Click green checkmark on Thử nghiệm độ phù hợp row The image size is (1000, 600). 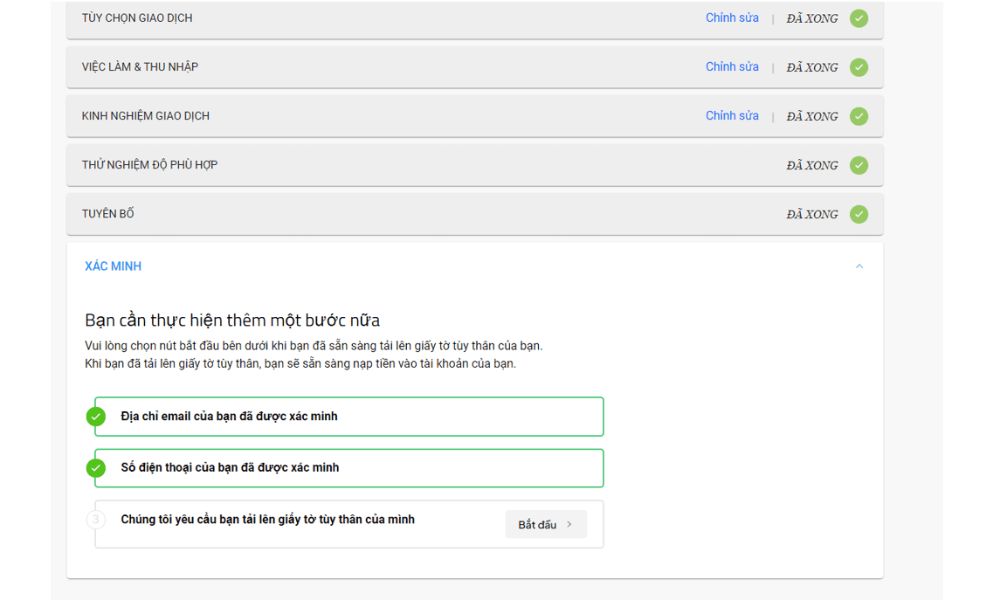coord(858,165)
